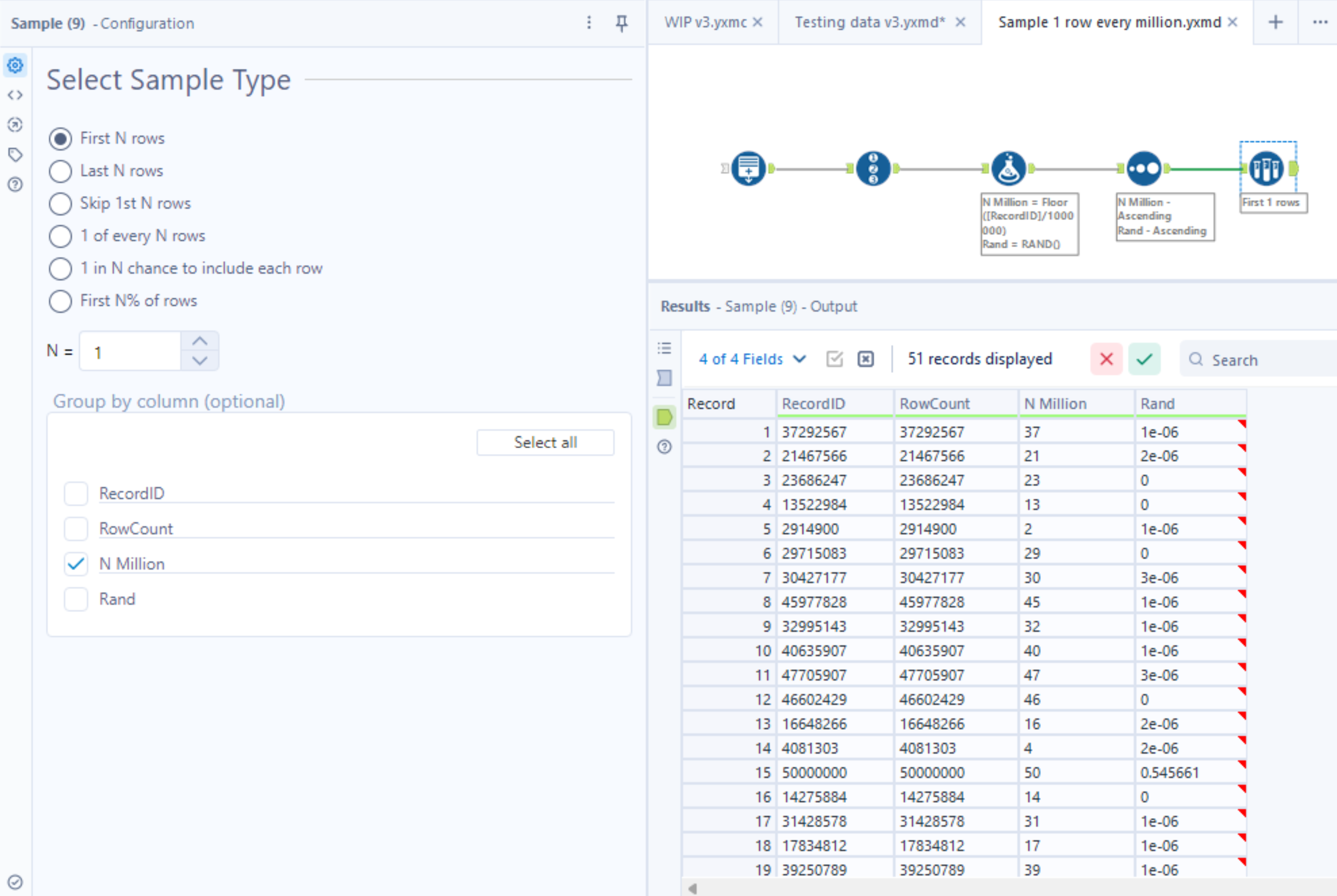Open the Configuration panel three-dot menu

click(588, 23)
